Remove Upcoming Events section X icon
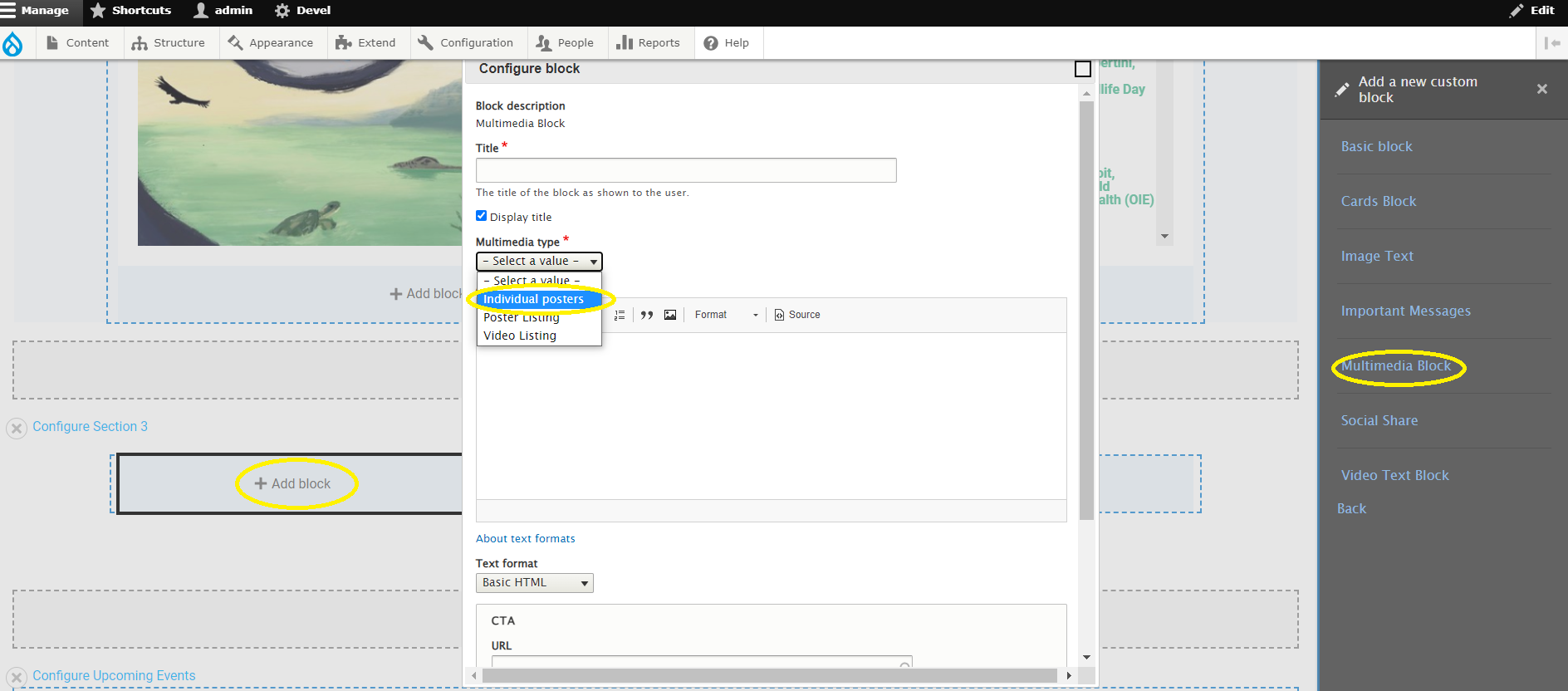This screenshot has height=691, width=1568. pos(17,677)
